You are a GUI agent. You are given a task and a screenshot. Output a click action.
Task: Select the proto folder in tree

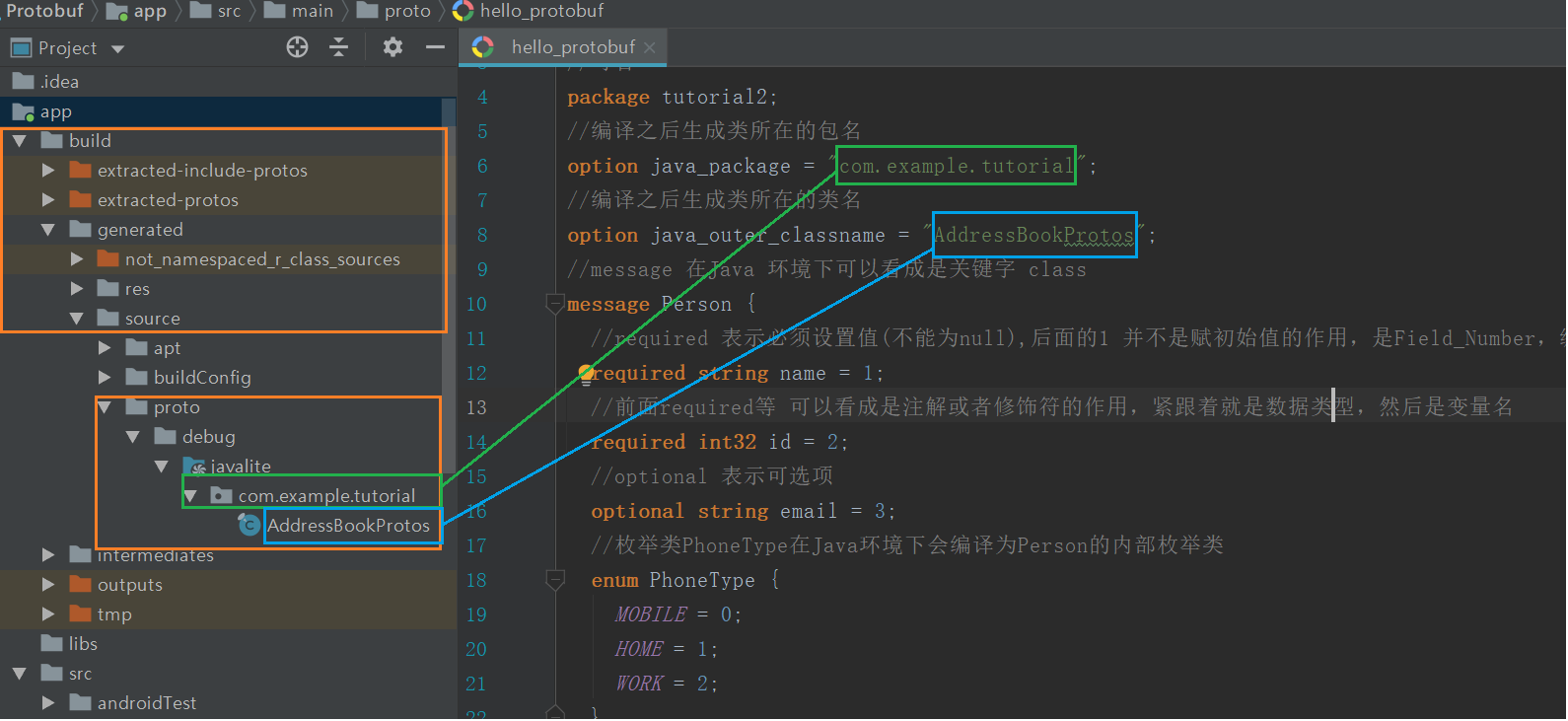pos(177,407)
